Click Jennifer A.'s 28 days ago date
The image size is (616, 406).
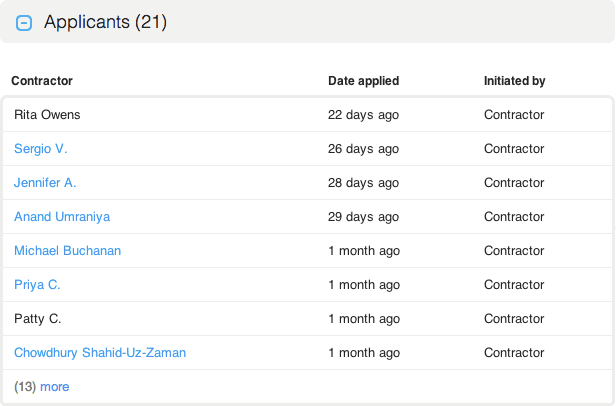point(363,183)
